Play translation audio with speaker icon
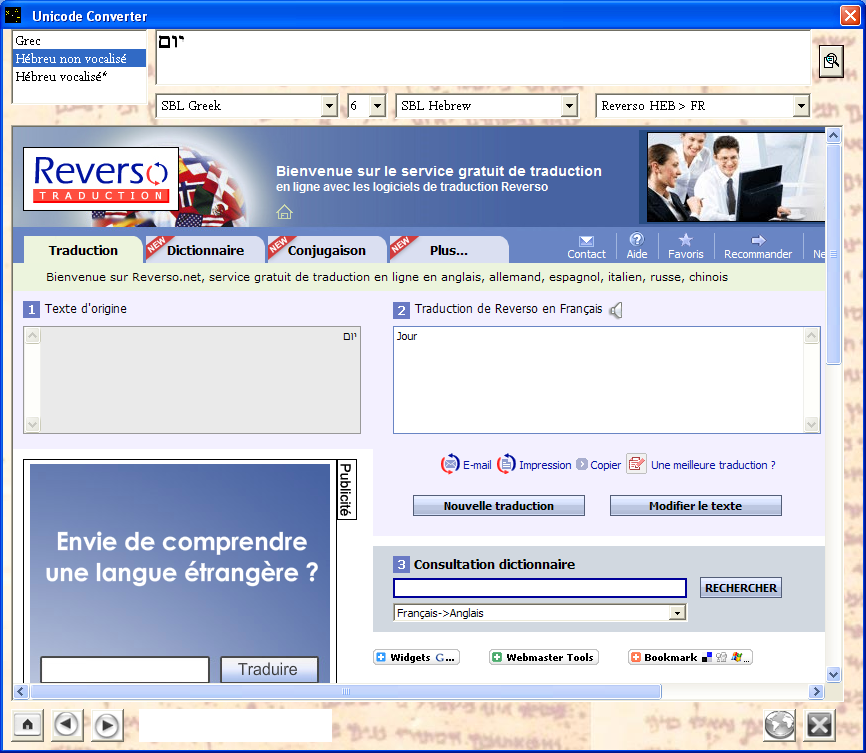The height and width of the screenshot is (753, 866). pyautogui.click(x=616, y=310)
